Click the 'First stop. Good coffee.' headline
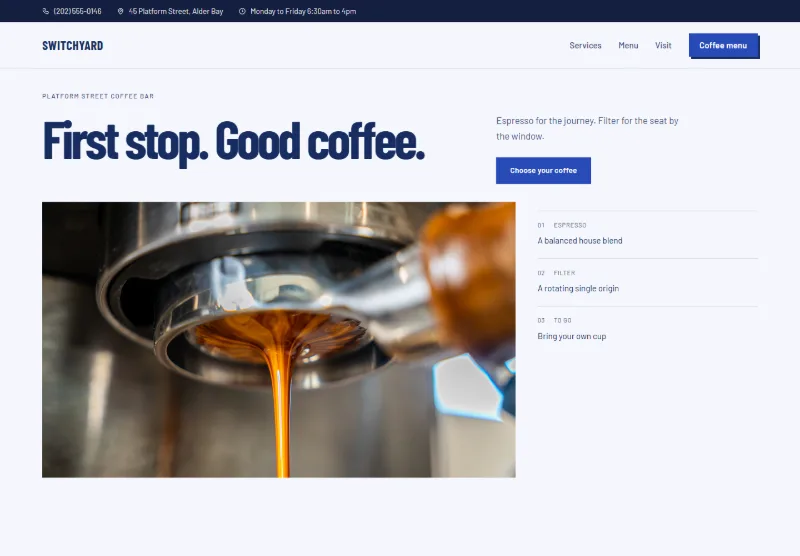Viewport: 800px width, 556px height. (234, 142)
